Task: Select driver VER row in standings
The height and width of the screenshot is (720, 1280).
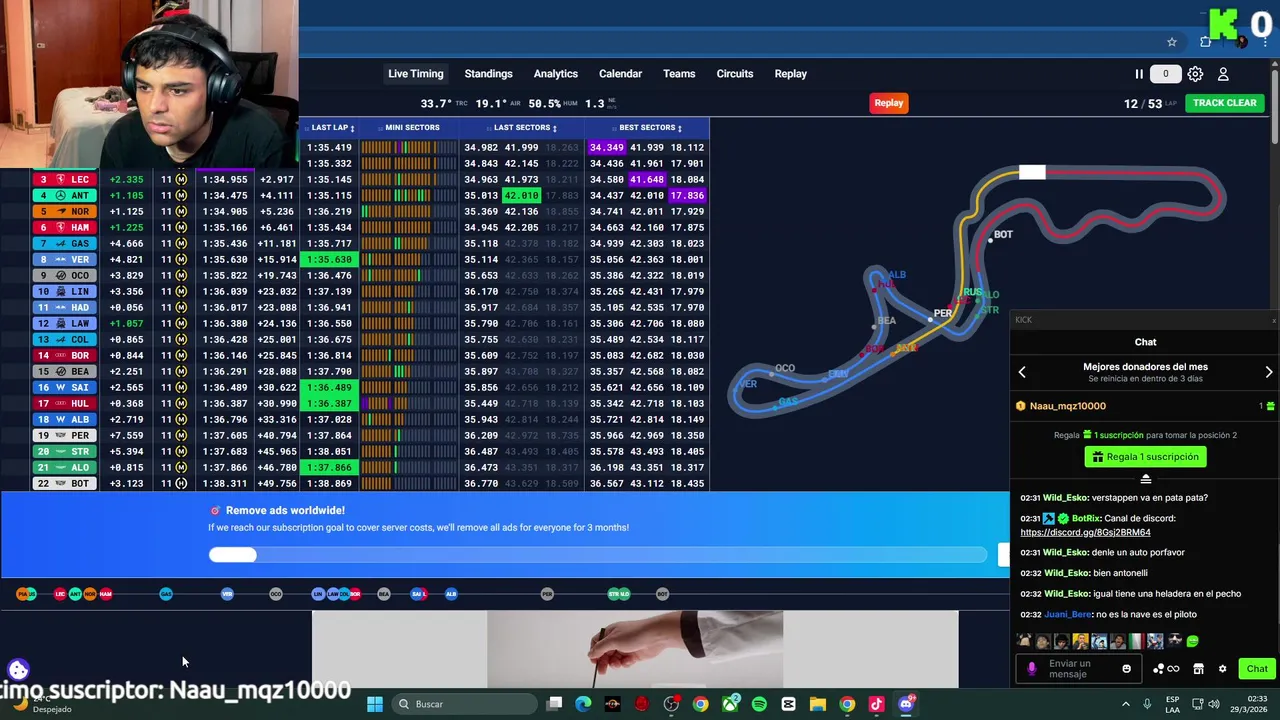Action: click(64, 260)
